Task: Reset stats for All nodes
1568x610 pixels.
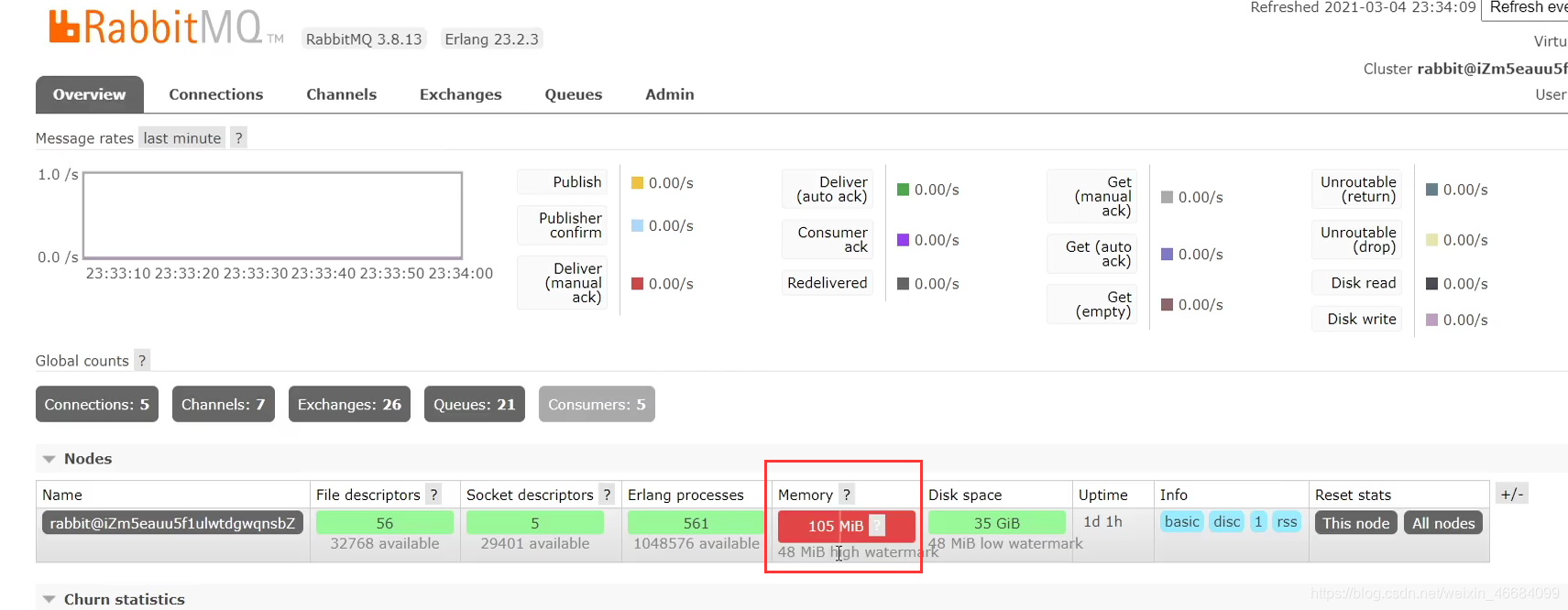Action: coord(1443,523)
